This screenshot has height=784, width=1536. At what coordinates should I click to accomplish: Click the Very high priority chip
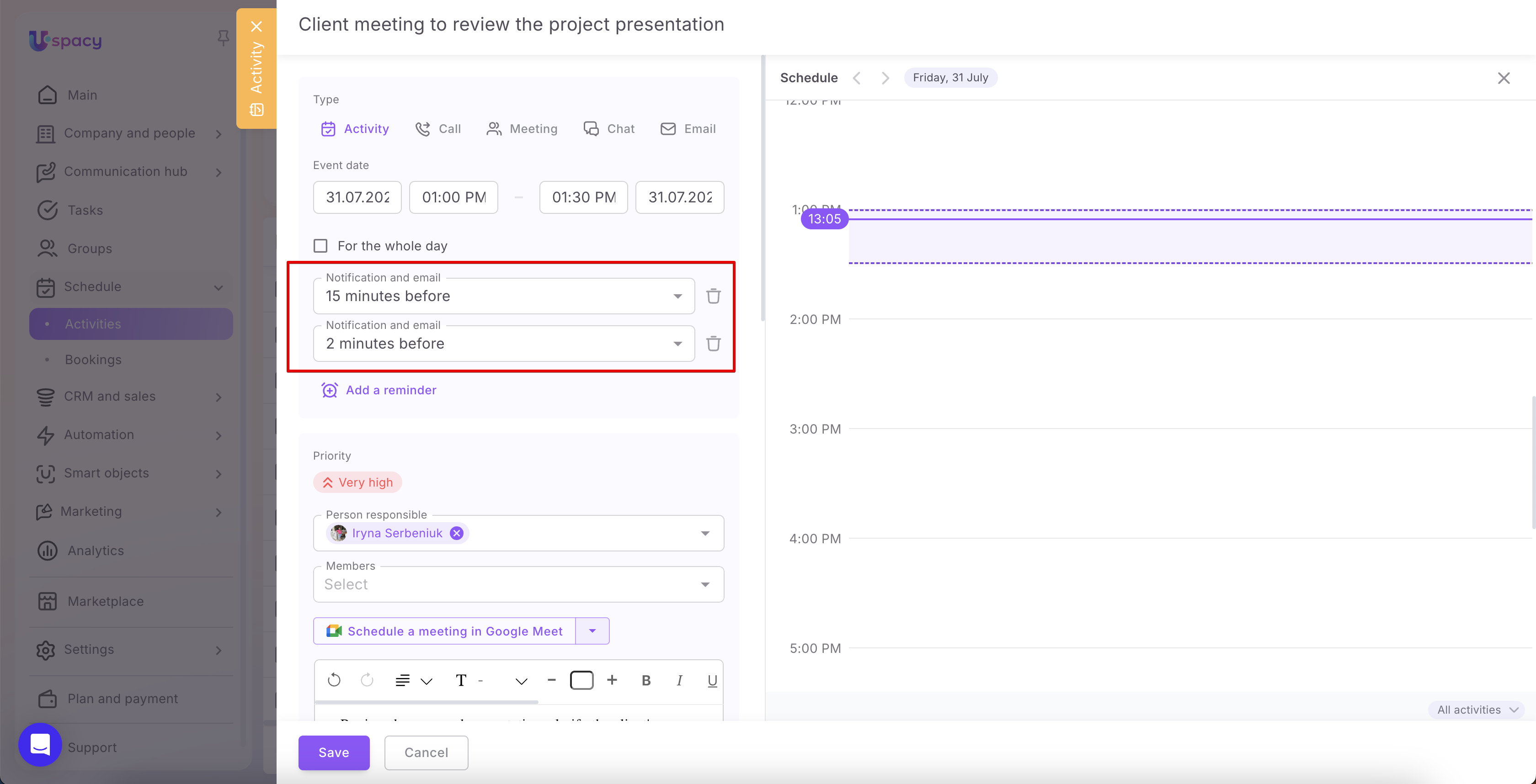(x=358, y=482)
